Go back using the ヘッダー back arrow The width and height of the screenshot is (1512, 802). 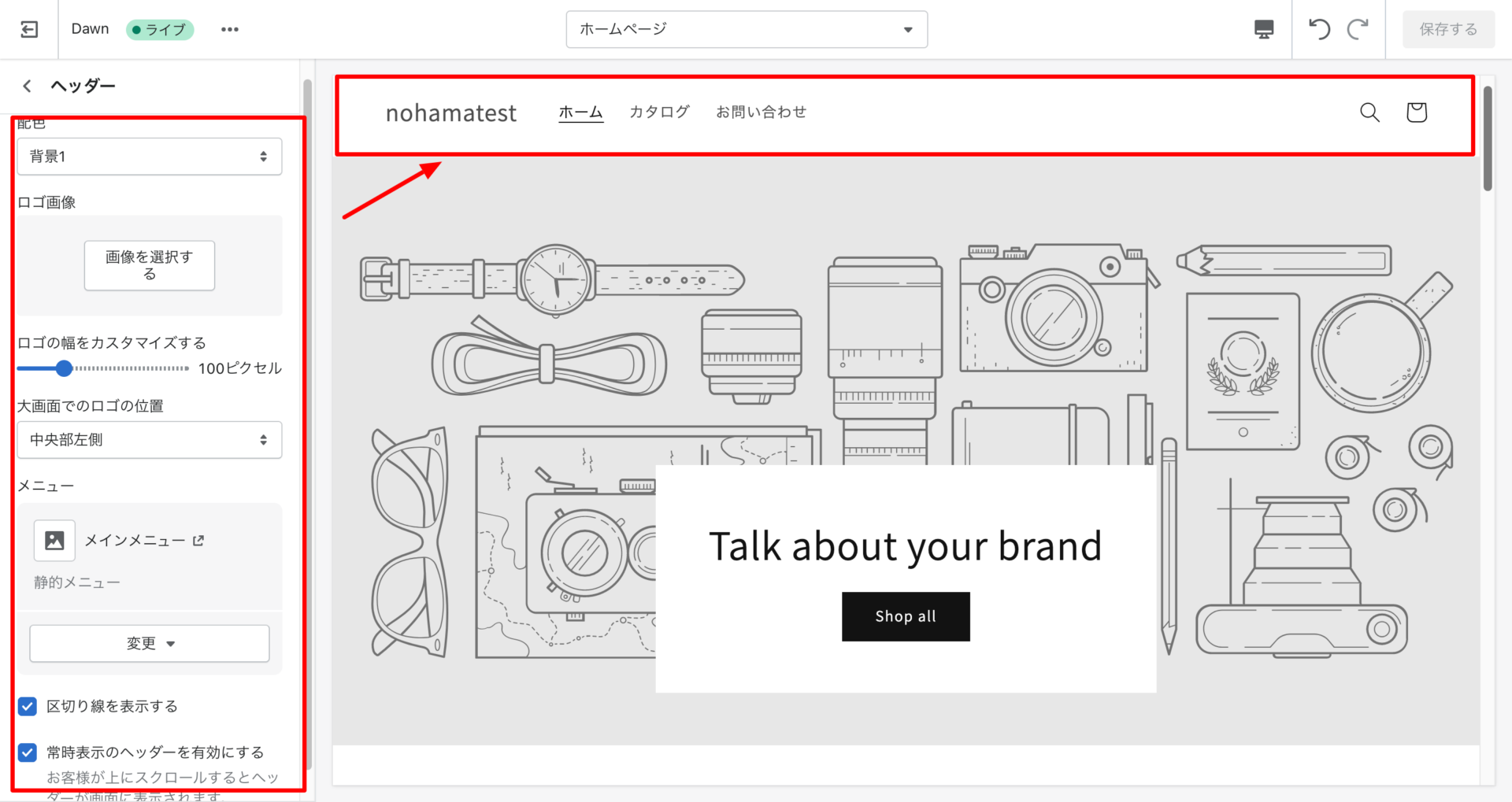coord(28,86)
